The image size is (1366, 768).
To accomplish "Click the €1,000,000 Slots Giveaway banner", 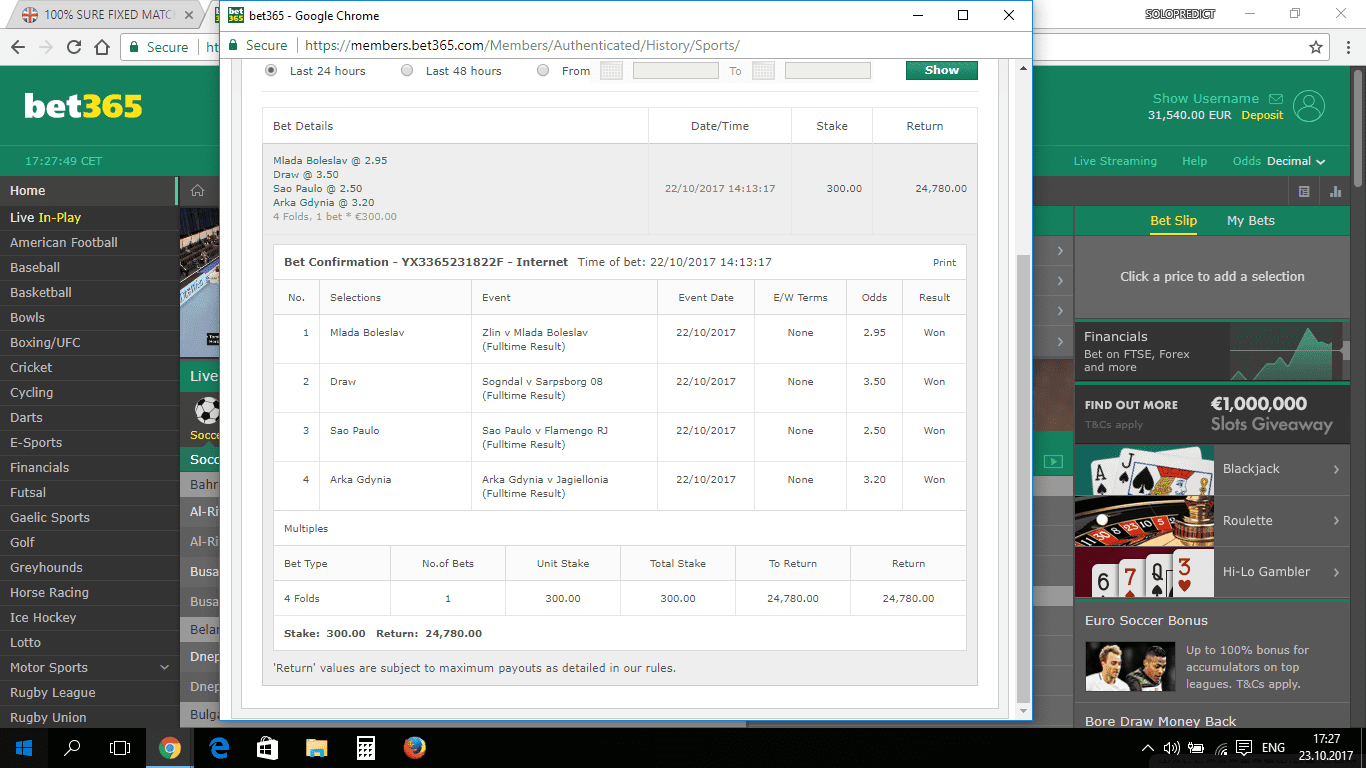I will click(x=1214, y=415).
